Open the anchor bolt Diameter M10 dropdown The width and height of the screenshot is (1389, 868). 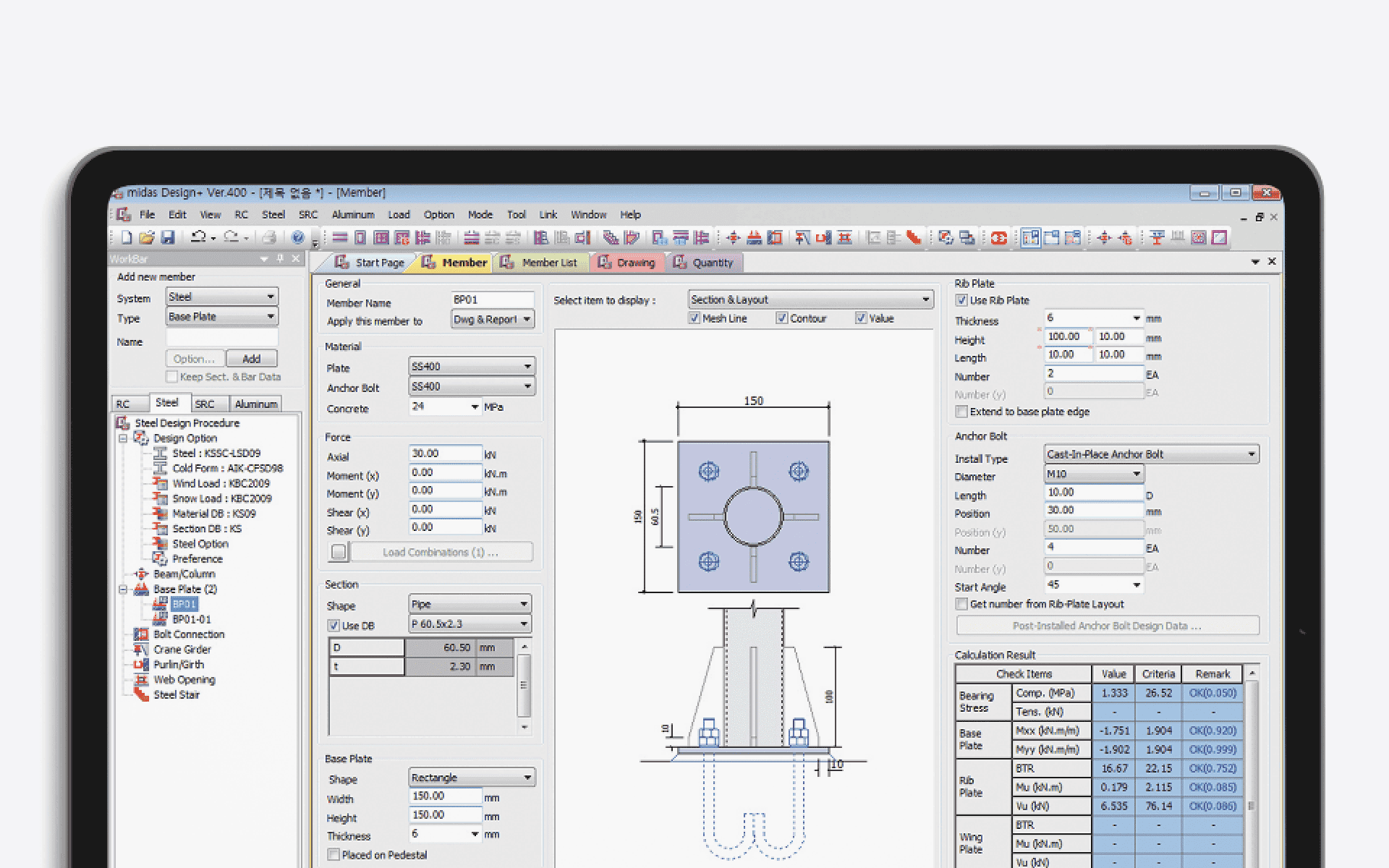pyautogui.click(x=1094, y=474)
